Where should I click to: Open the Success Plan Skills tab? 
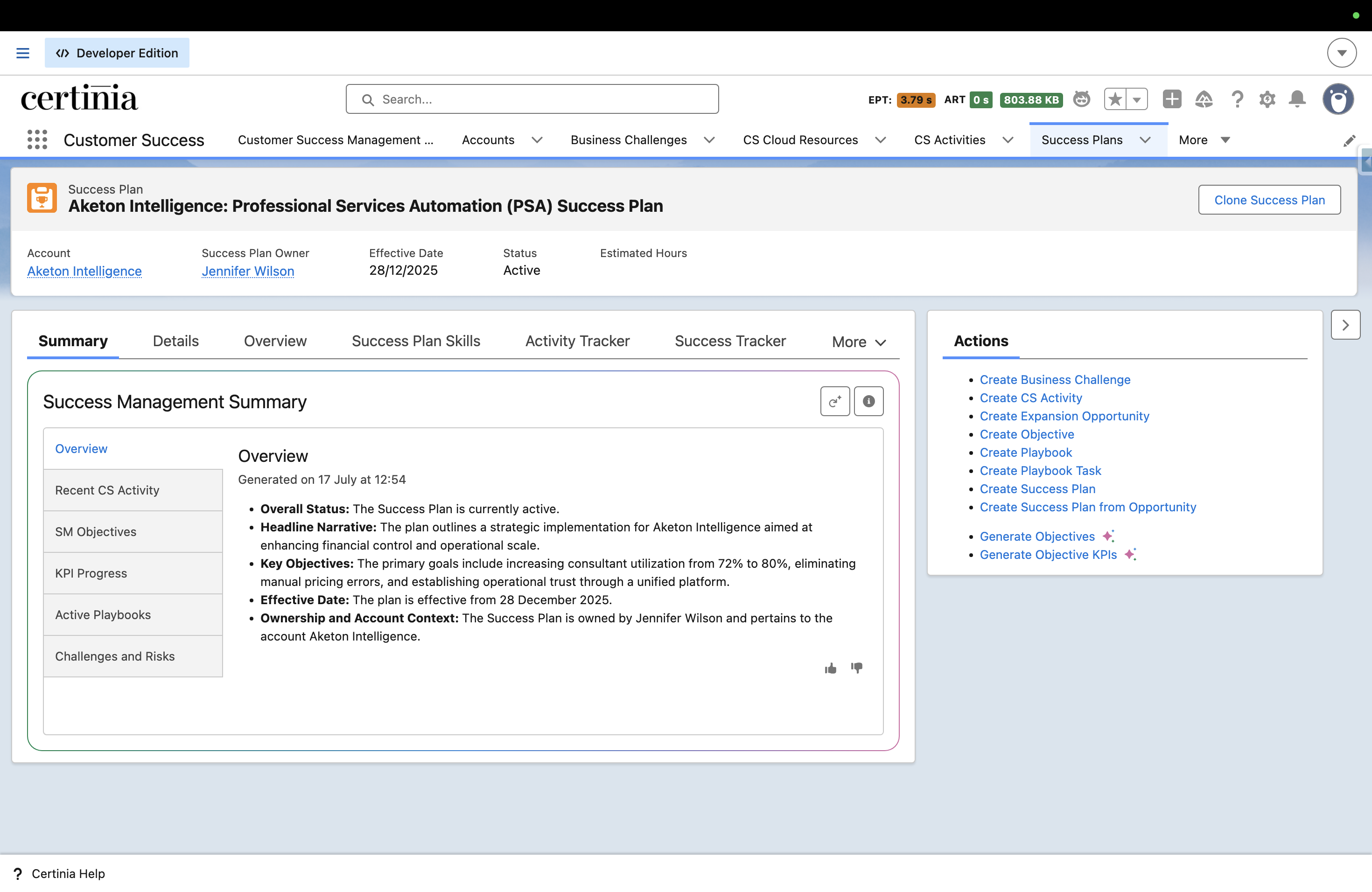coord(416,341)
